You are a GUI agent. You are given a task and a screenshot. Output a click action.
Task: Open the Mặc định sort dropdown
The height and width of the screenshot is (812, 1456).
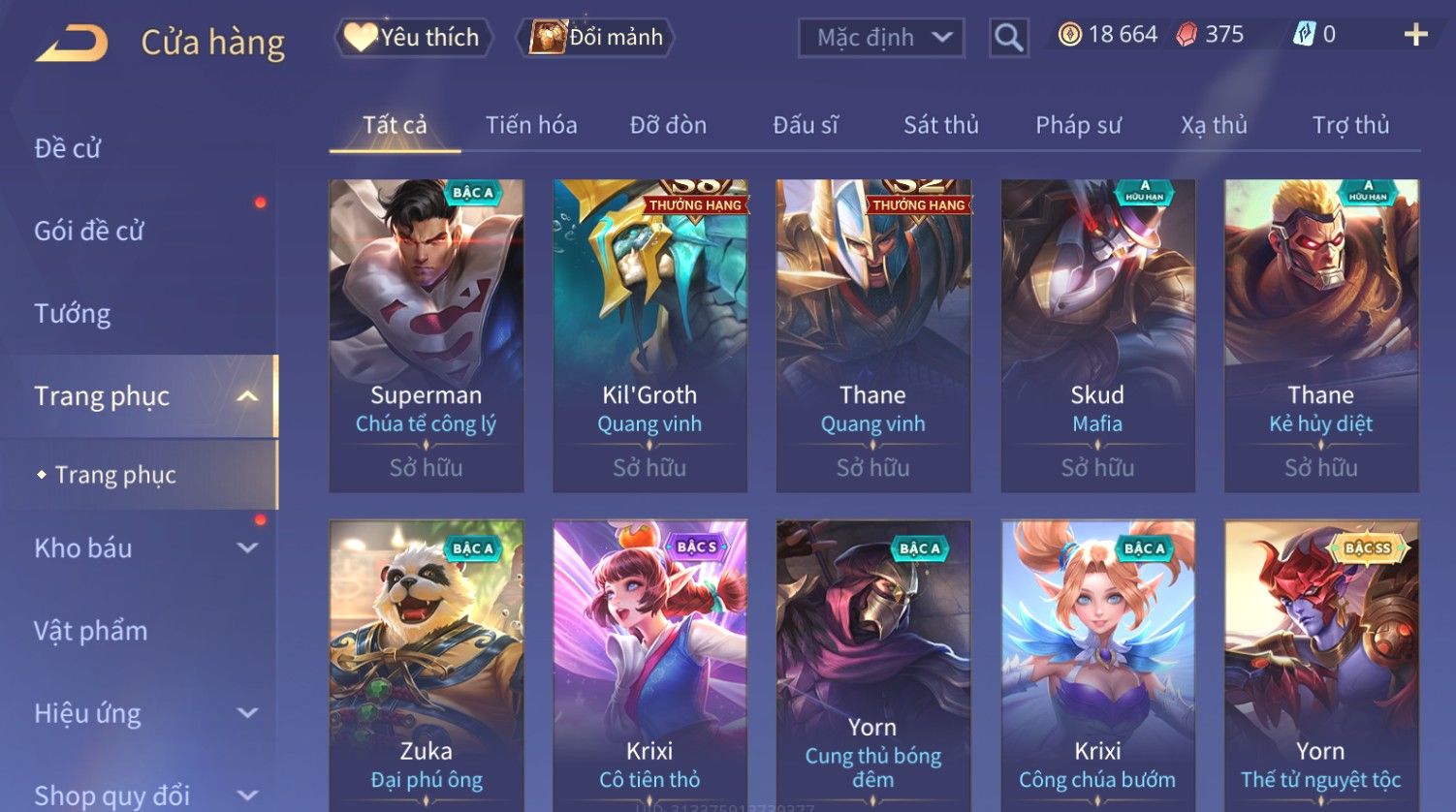pos(881,38)
